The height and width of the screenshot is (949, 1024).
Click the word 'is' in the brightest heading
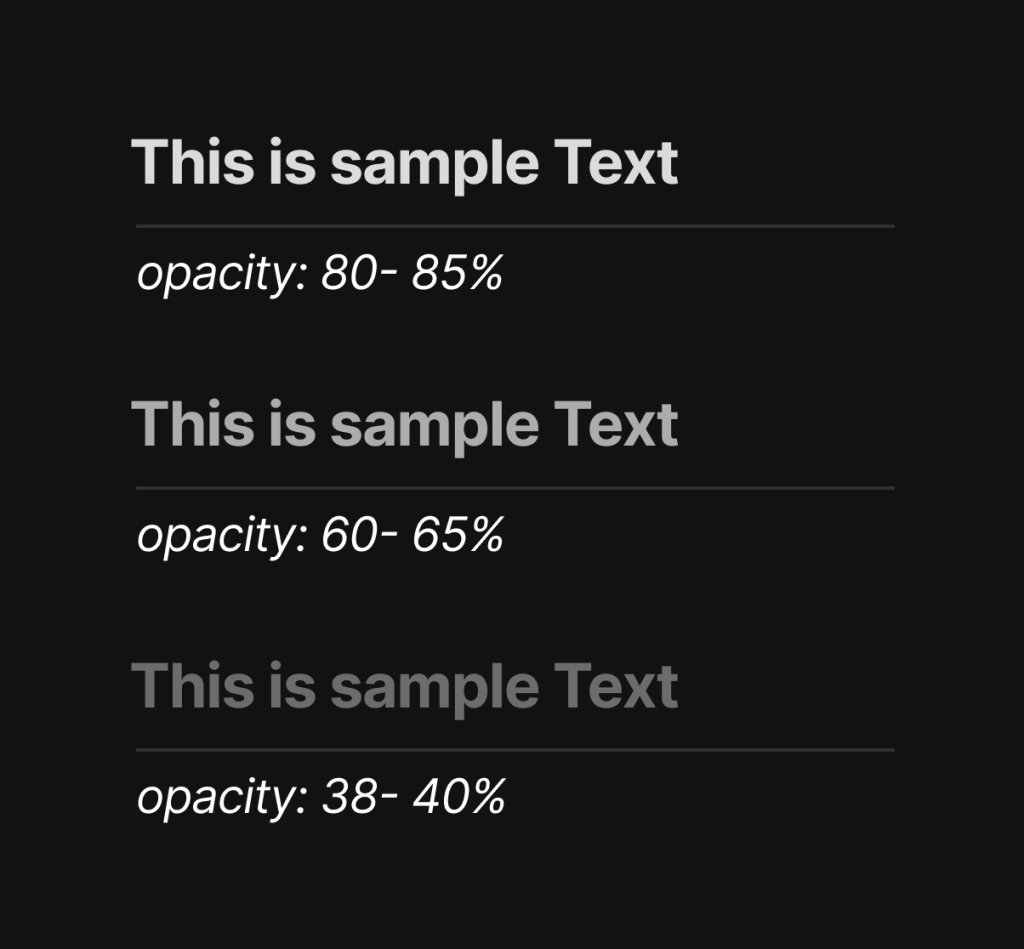click(x=293, y=162)
